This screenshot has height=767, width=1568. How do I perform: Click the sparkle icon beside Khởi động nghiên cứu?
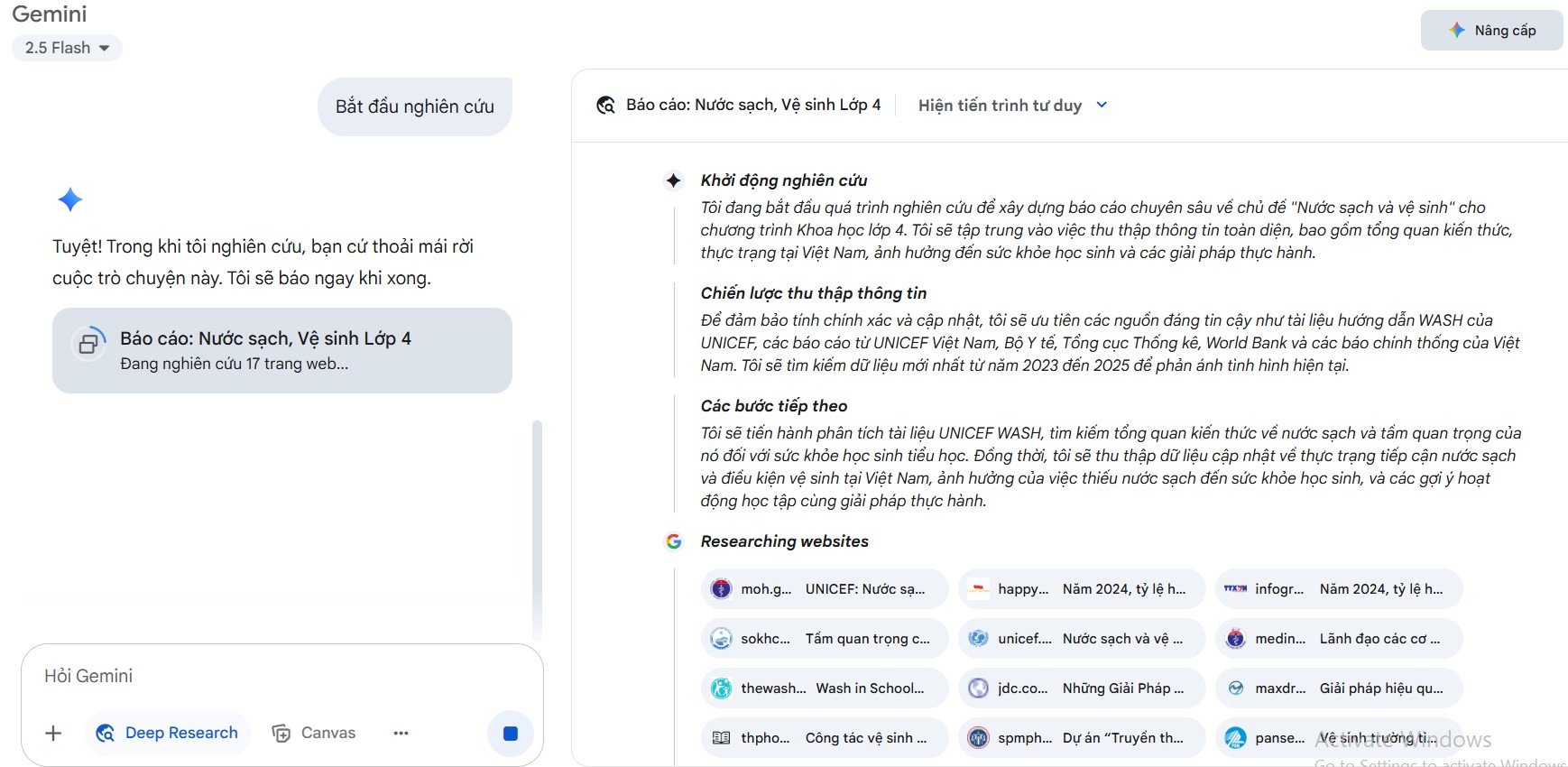pos(674,180)
